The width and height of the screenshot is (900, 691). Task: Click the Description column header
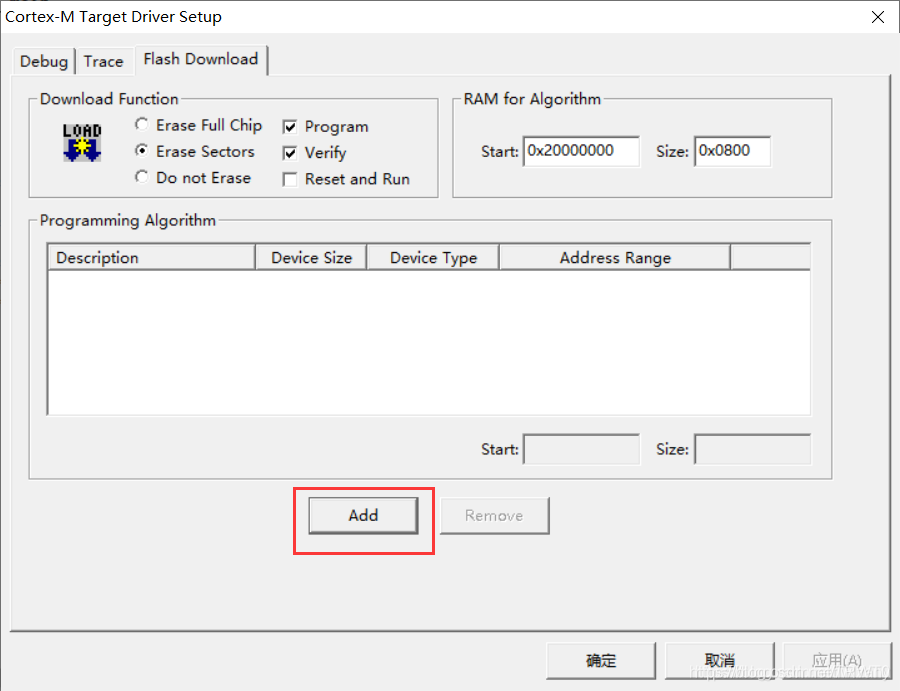tap(152, 258)
